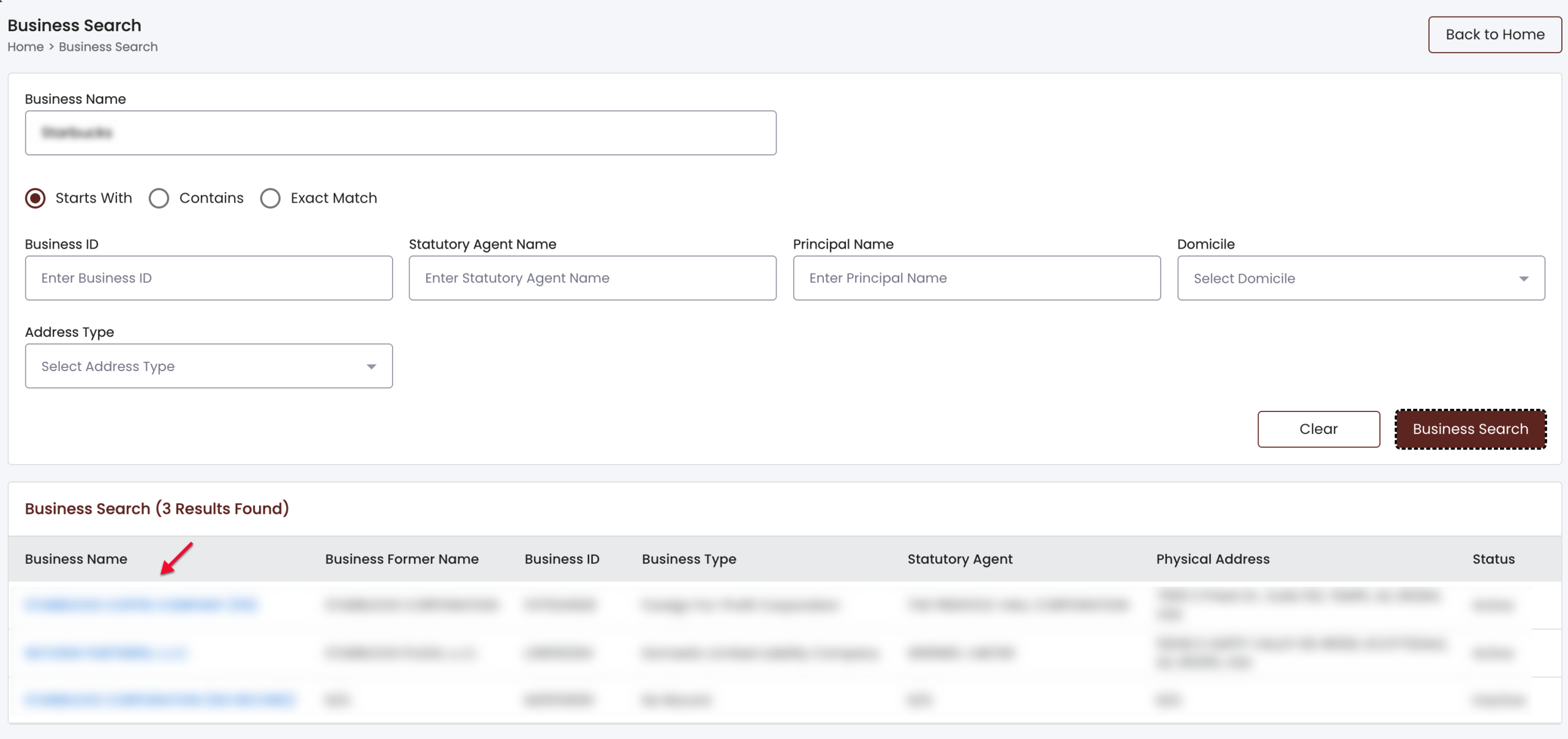Choose the Exact Match radio option

[x=270, y=198]
